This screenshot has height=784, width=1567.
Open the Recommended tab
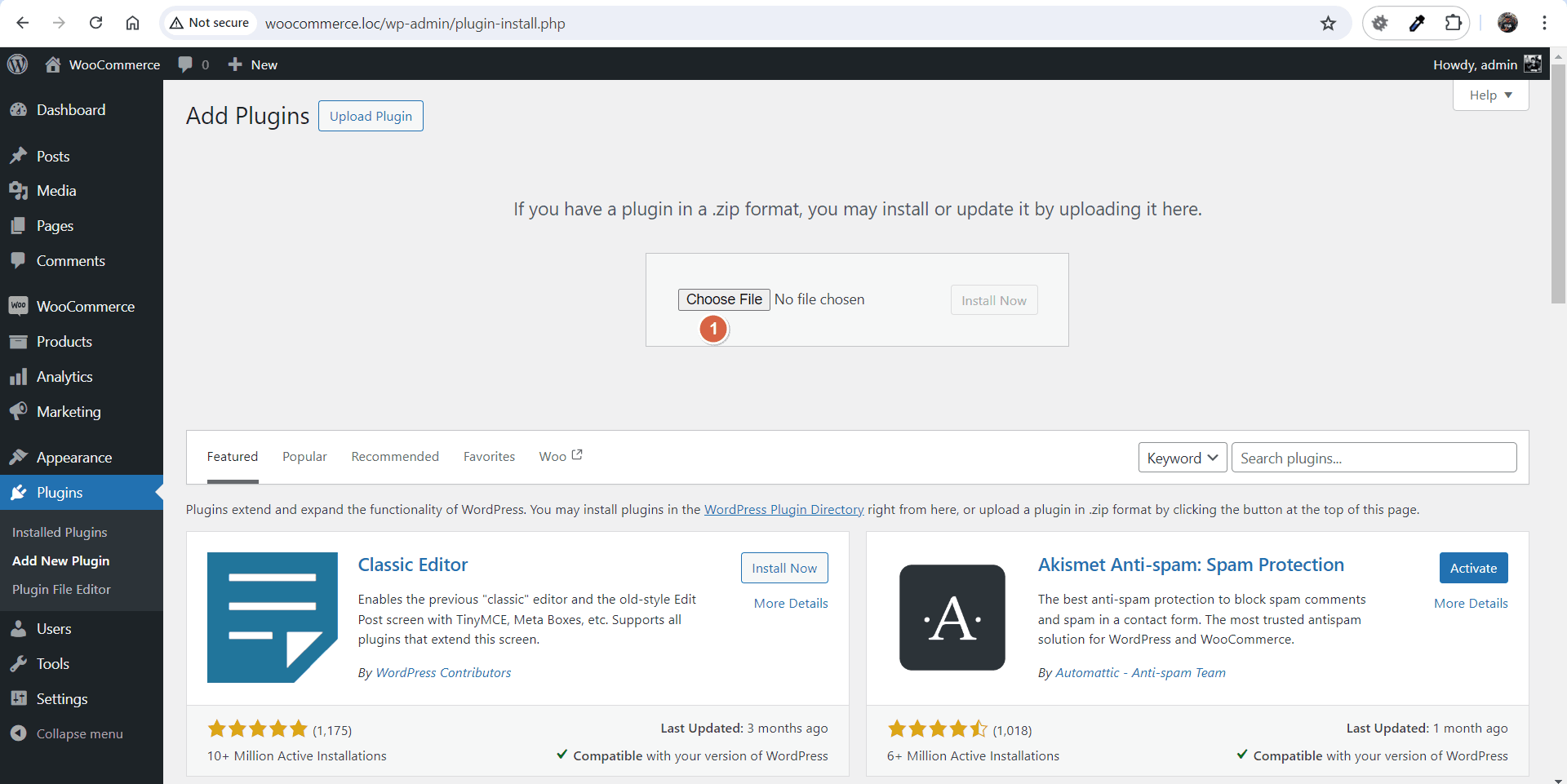(x=395, y=456)
